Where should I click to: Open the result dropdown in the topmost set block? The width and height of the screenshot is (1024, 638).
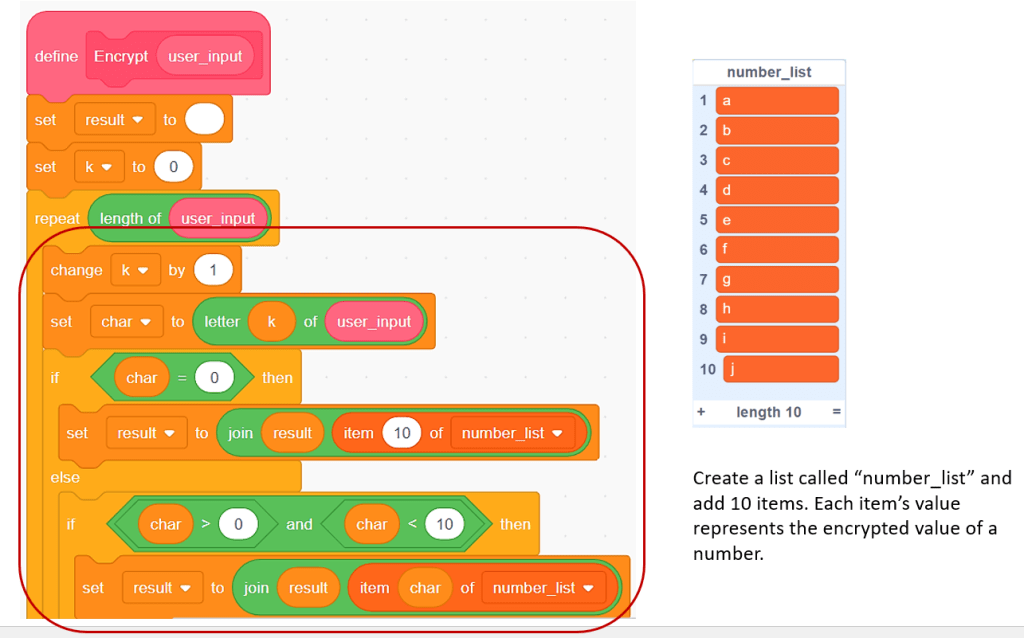click(113, 120)
